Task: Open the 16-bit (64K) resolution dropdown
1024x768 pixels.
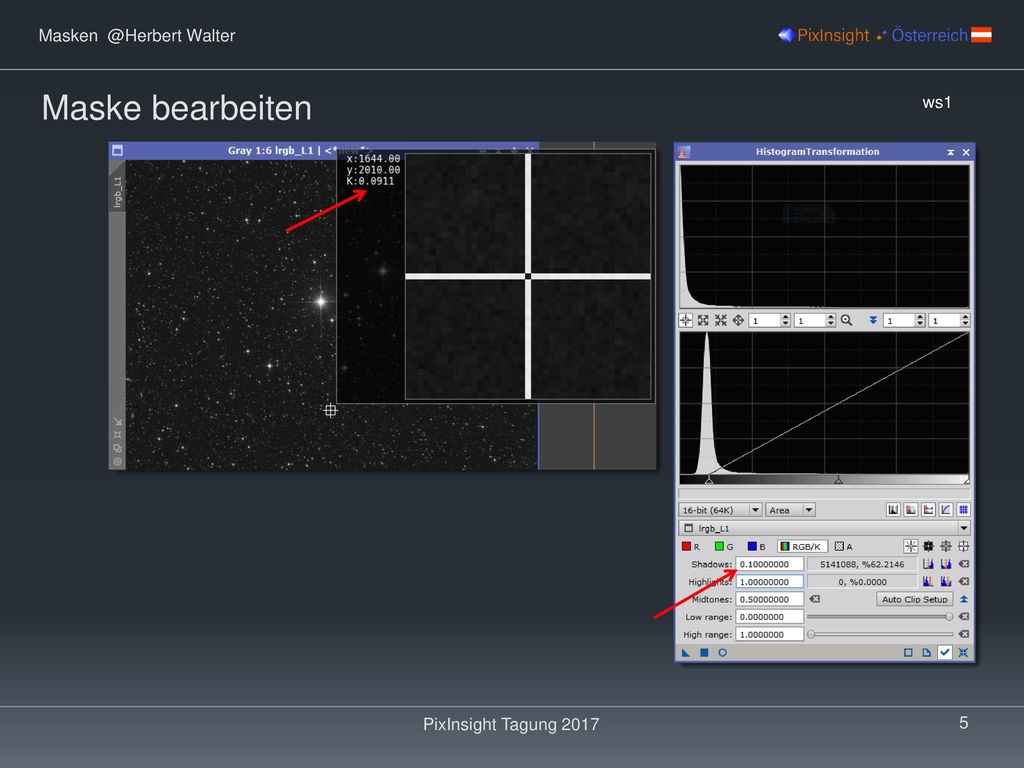Action: tap(720, 510)
